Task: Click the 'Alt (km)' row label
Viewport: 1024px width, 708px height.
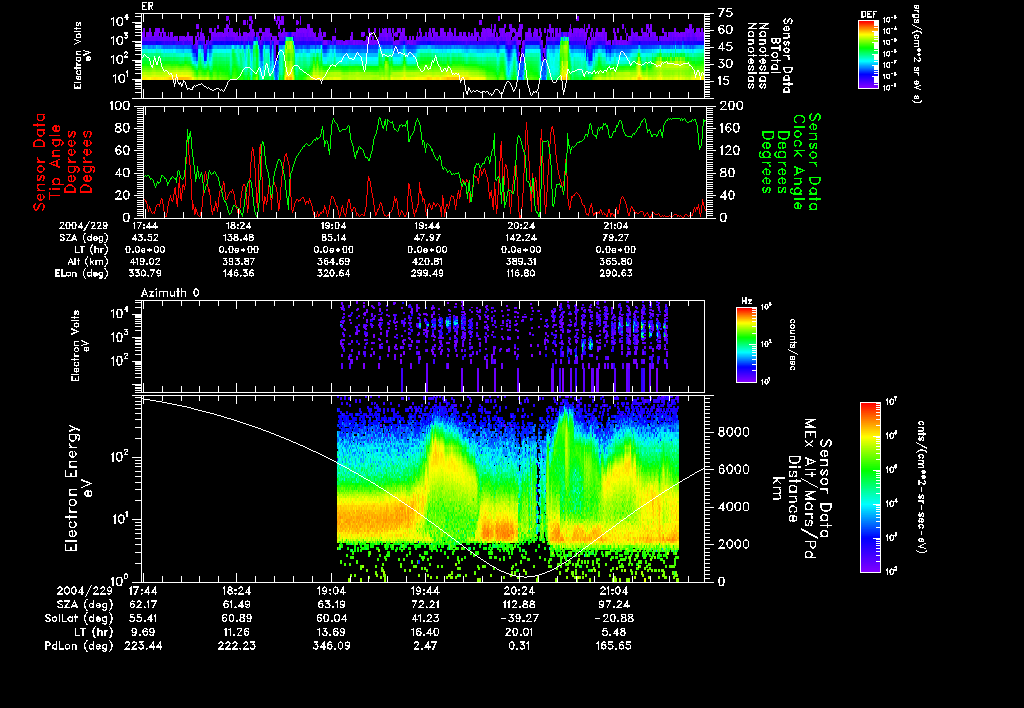Action: click(88, 261)
